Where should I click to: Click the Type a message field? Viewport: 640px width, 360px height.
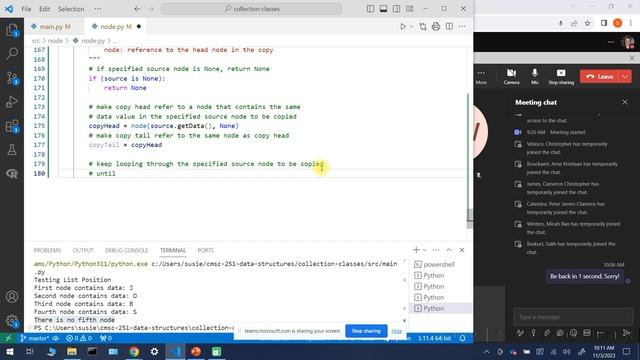tap(573, 317)
